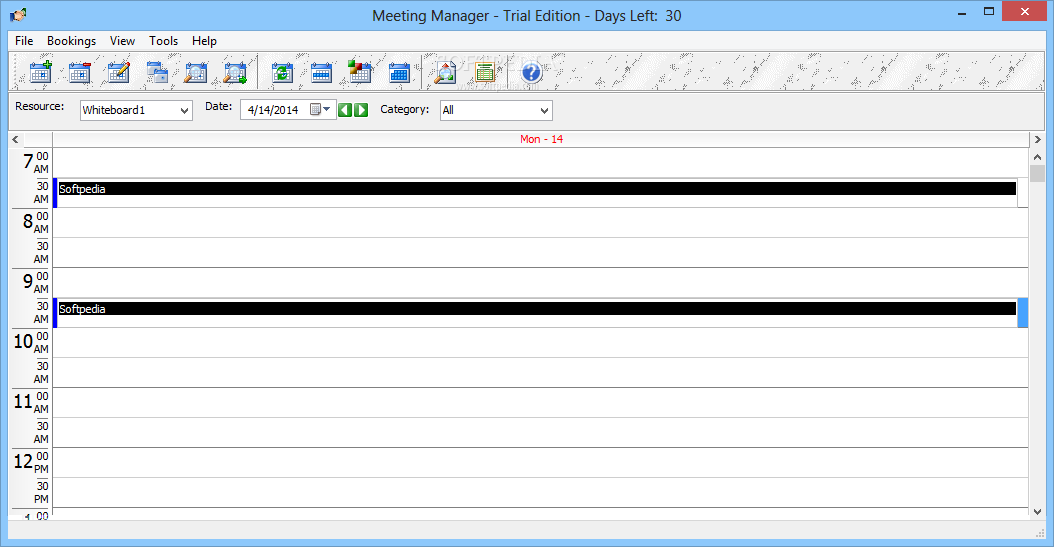Image resolution: width=1054 pixels, height=547 pixels.
Task: Click the 11:00 AM time label
Action: (31, 402)
